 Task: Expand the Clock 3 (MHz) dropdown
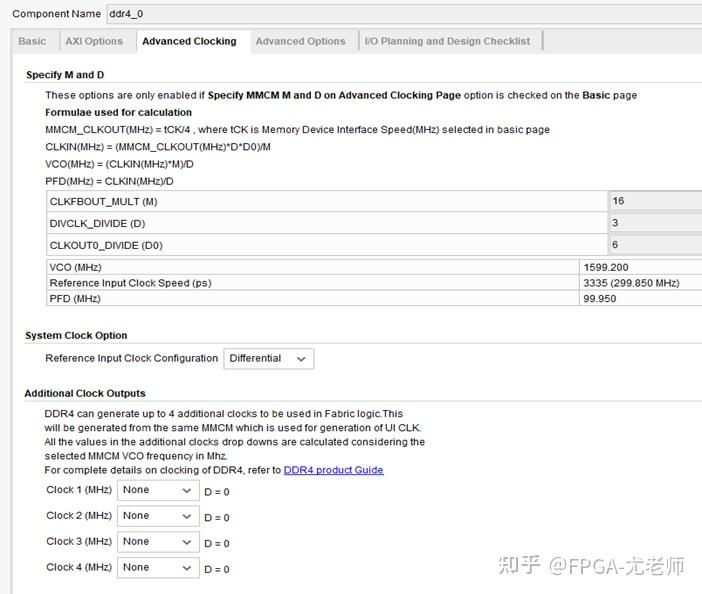point(157,542)
